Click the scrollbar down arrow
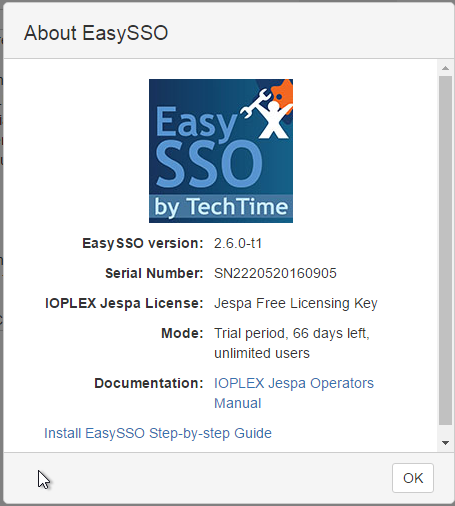This screenshot has height=506, width=455. 445,443
